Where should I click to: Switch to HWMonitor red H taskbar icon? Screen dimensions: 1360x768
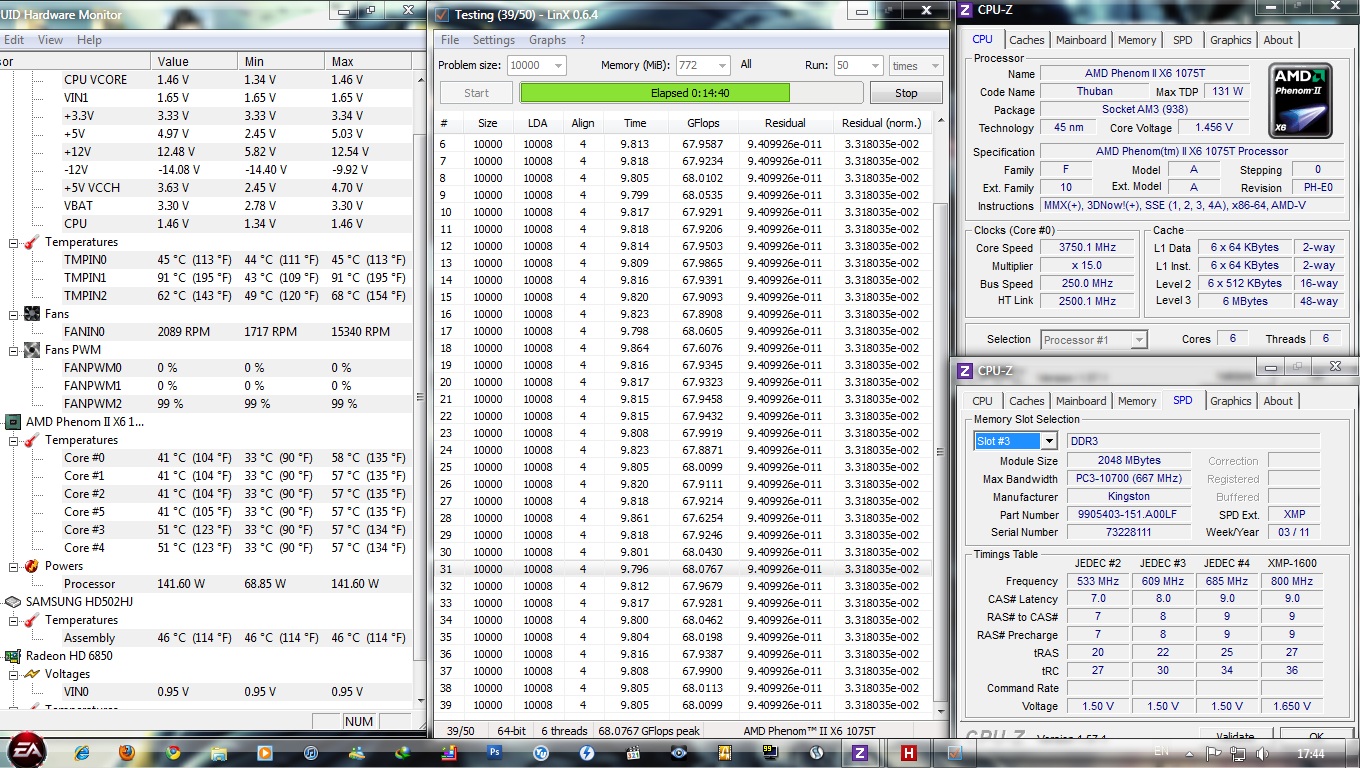909,752
